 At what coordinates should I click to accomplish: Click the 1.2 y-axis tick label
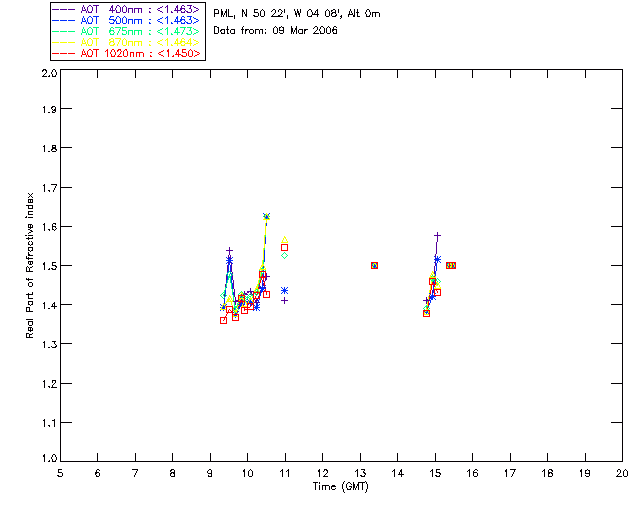(x=49, y=383)
